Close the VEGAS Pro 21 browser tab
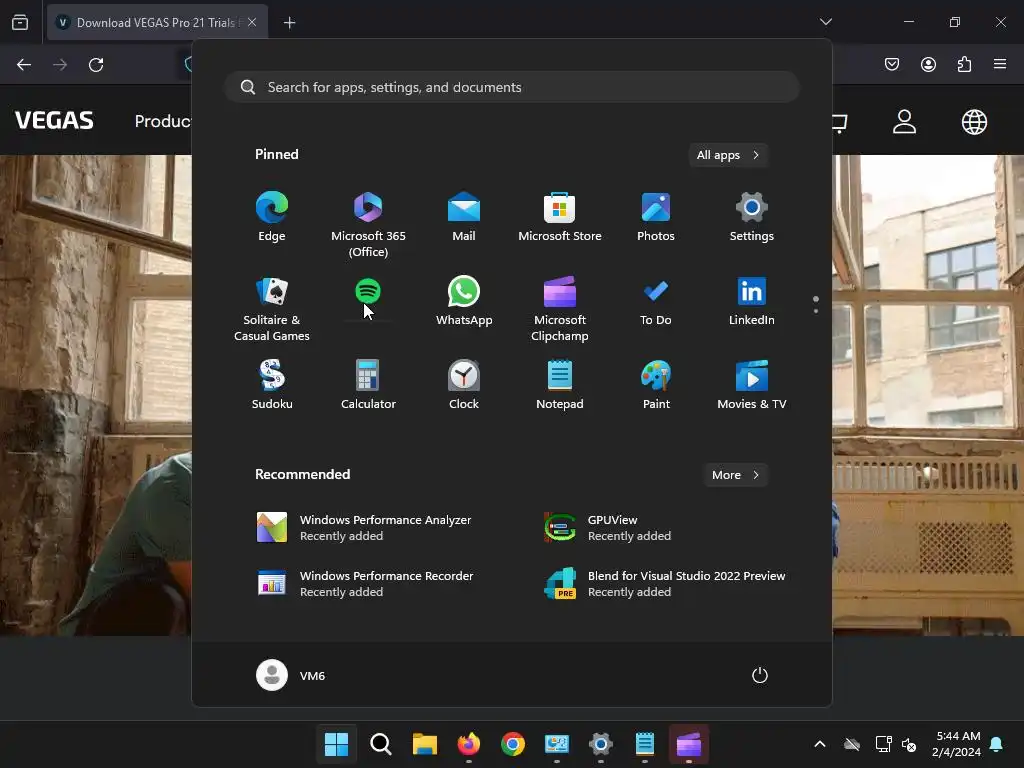This screenshot has height=768, width=1024. click(x=252, y=22)
